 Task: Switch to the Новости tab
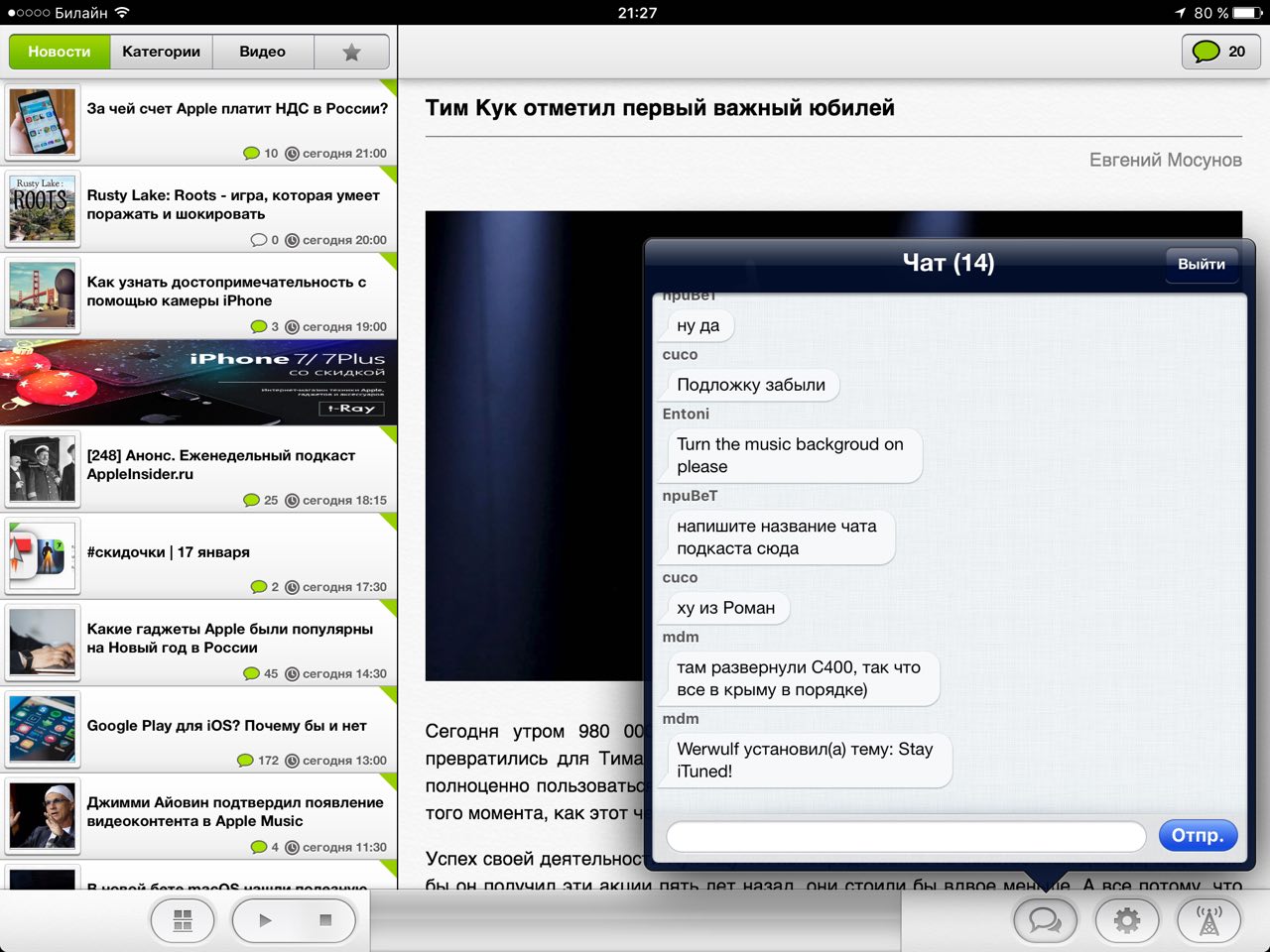[59, 52]
